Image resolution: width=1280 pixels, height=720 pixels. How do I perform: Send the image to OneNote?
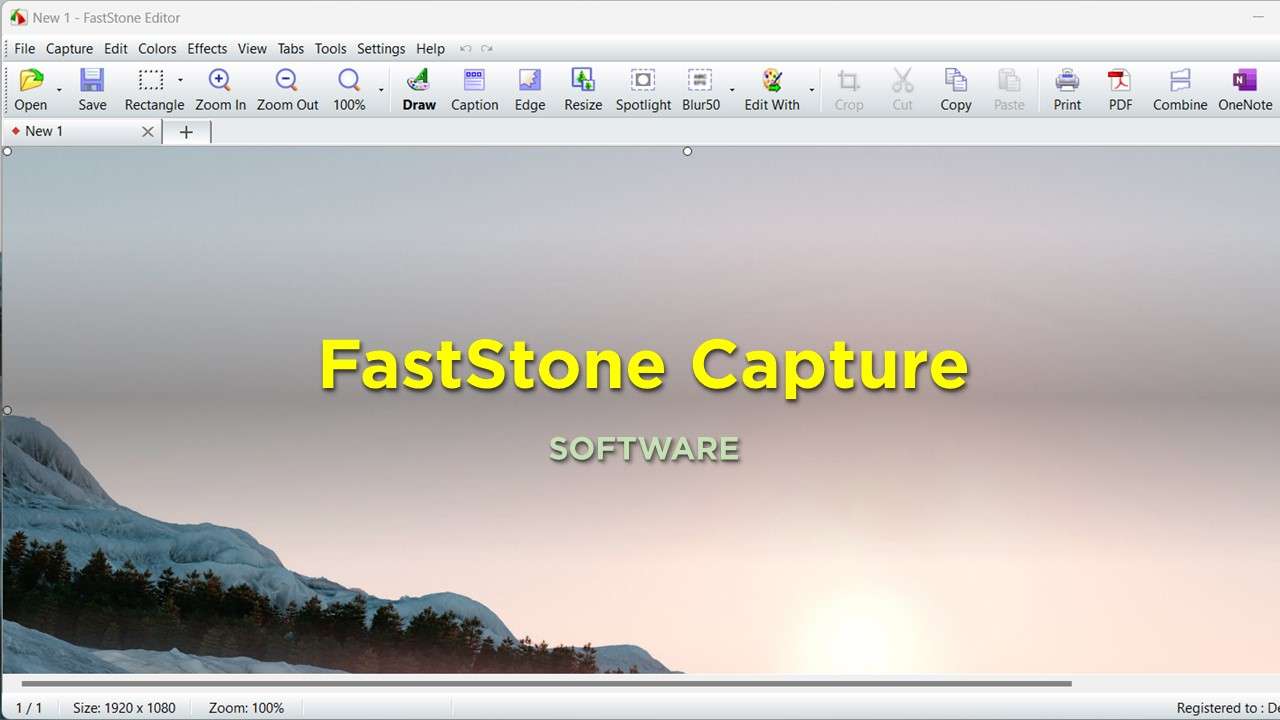tap(1243, 89)
